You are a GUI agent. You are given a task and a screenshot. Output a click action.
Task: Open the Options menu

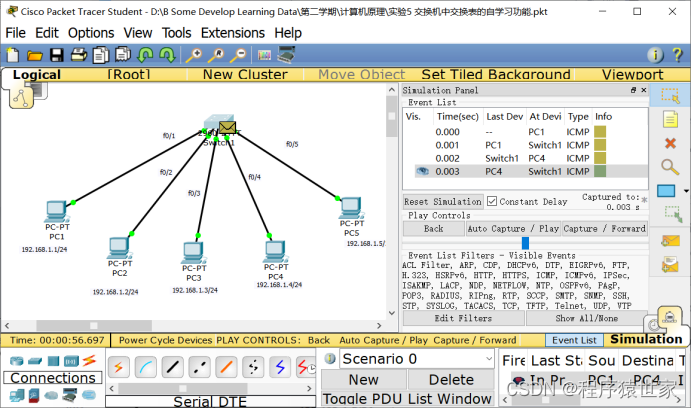91,33
